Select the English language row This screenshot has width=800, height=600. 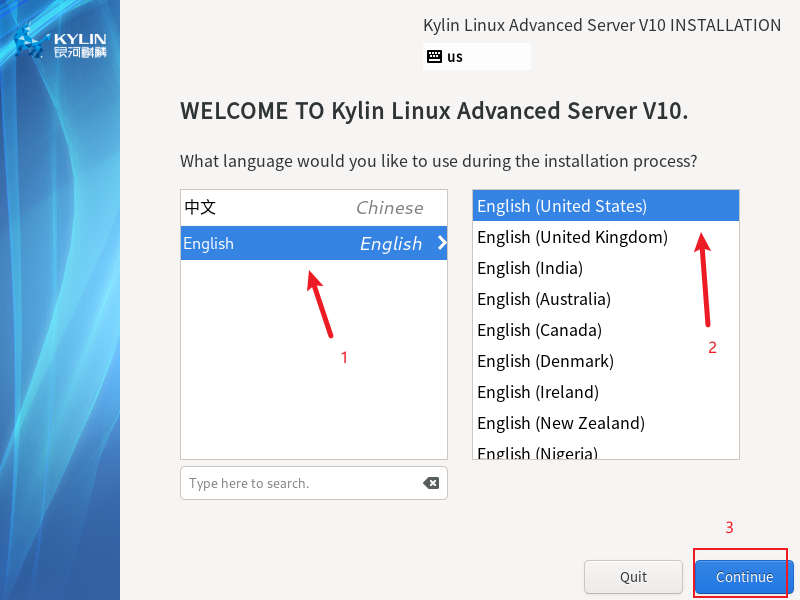point(314,243)
